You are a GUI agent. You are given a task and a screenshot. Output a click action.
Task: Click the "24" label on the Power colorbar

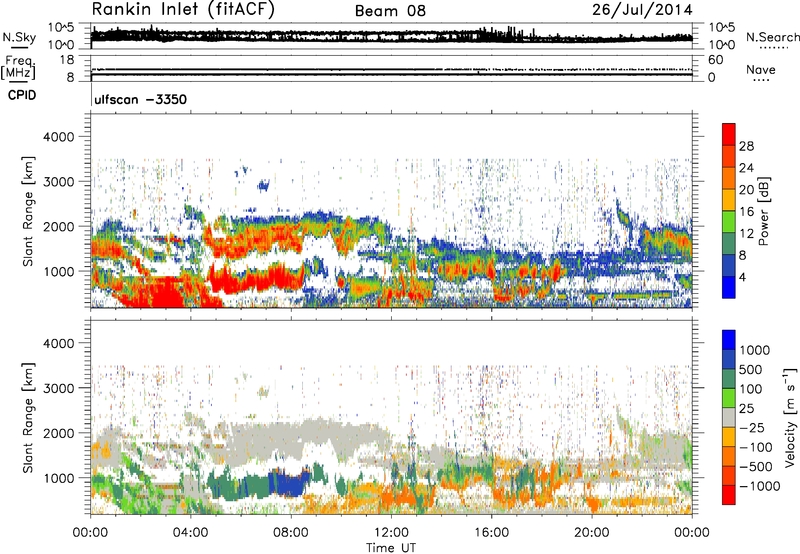click(x=746, y=168)
